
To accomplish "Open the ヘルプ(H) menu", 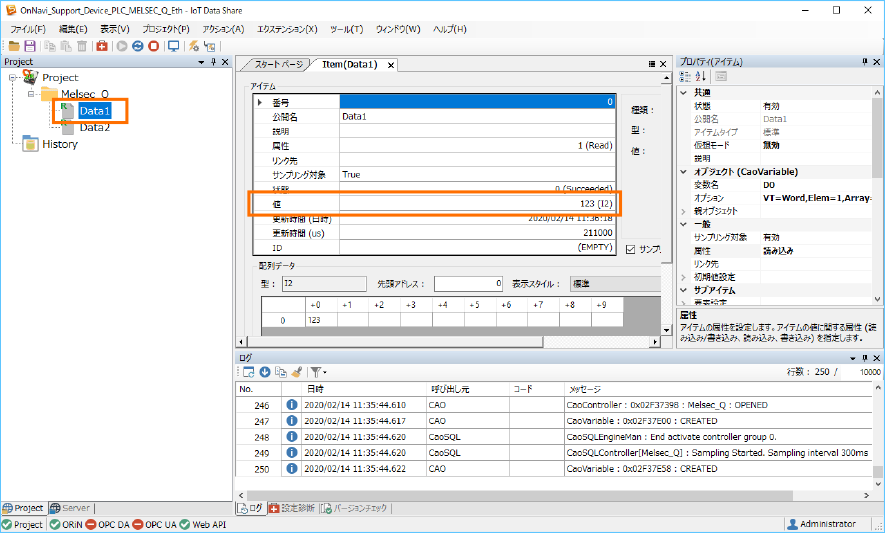I will point(450,29).
